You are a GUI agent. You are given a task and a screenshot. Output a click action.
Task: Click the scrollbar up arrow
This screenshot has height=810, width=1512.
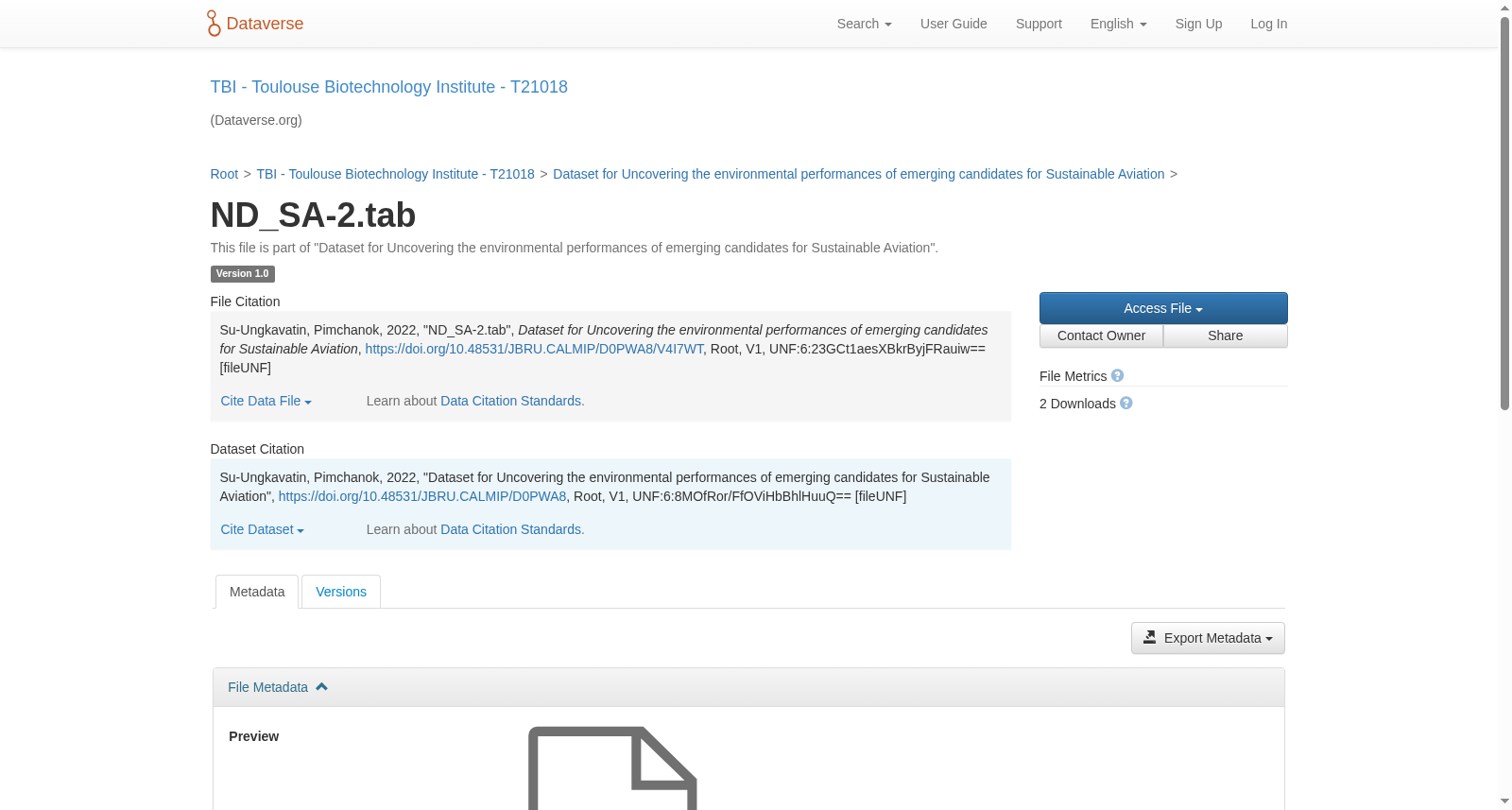(1504, 8)
